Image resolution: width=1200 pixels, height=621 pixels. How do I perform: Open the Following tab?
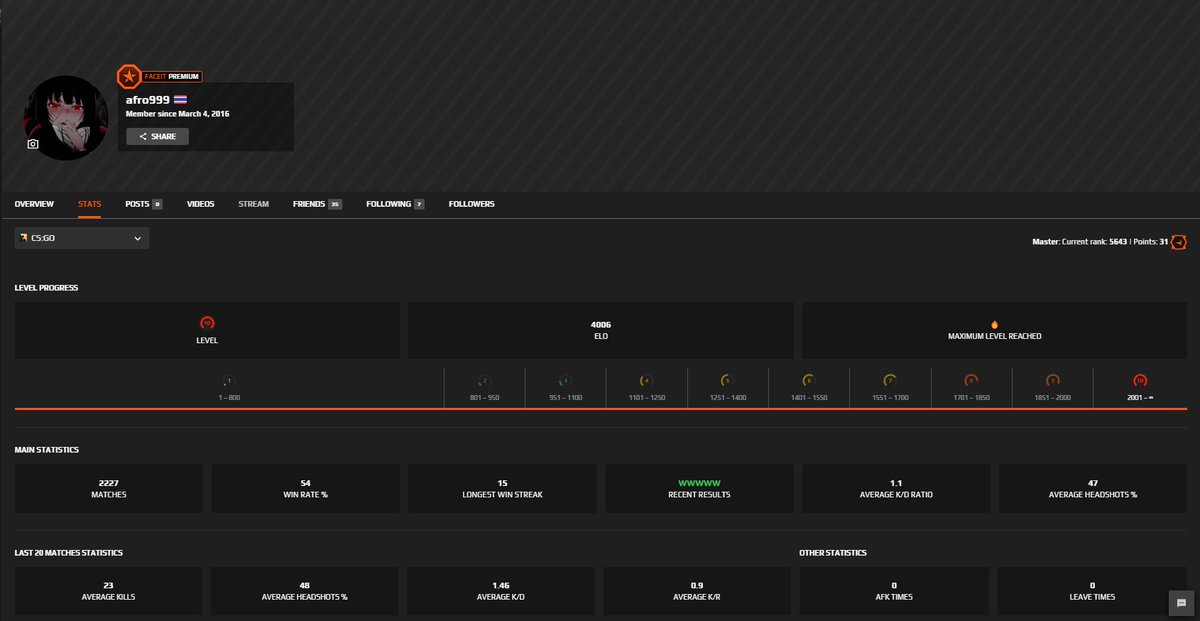[x=395, y=204]
